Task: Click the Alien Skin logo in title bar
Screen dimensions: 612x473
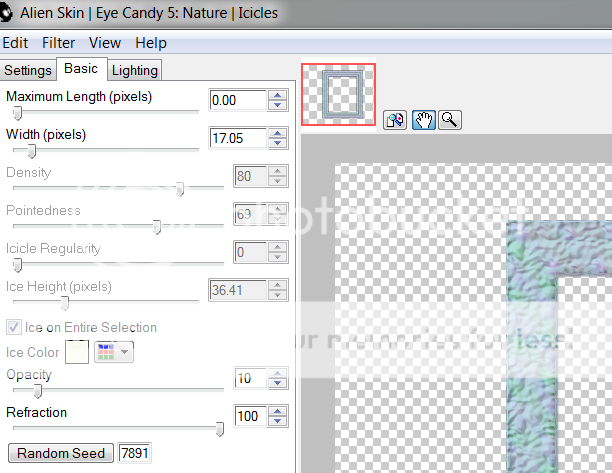Action: pyautogui.click(x=6, y=14)
